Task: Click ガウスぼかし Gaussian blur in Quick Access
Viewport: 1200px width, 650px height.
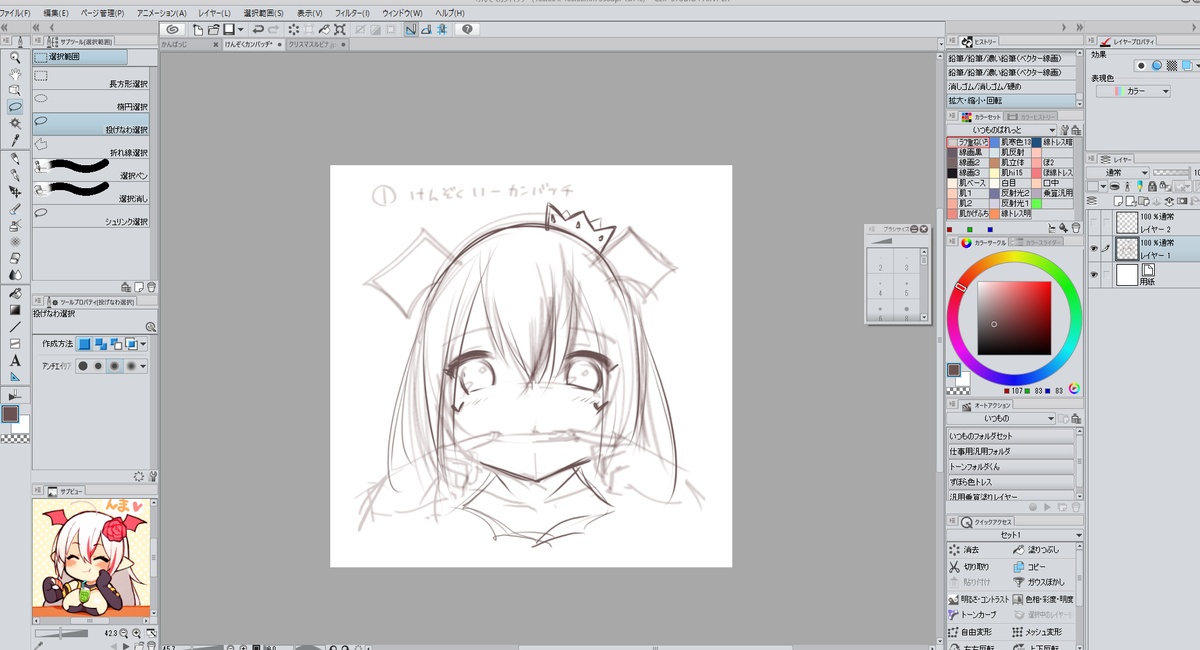Action: [1045, 582]
